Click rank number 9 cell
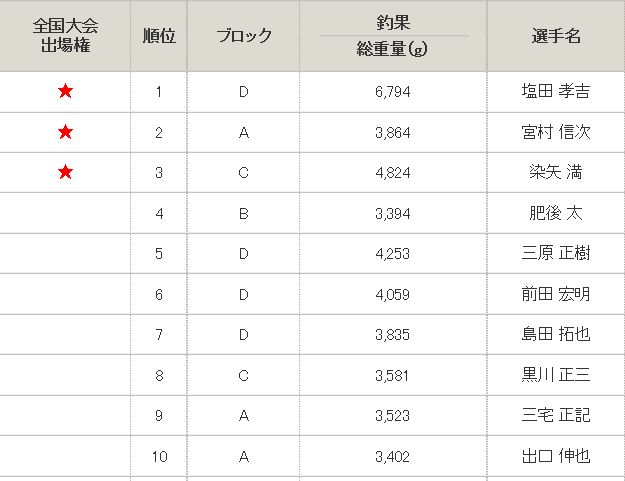 [x=159, y=416]
